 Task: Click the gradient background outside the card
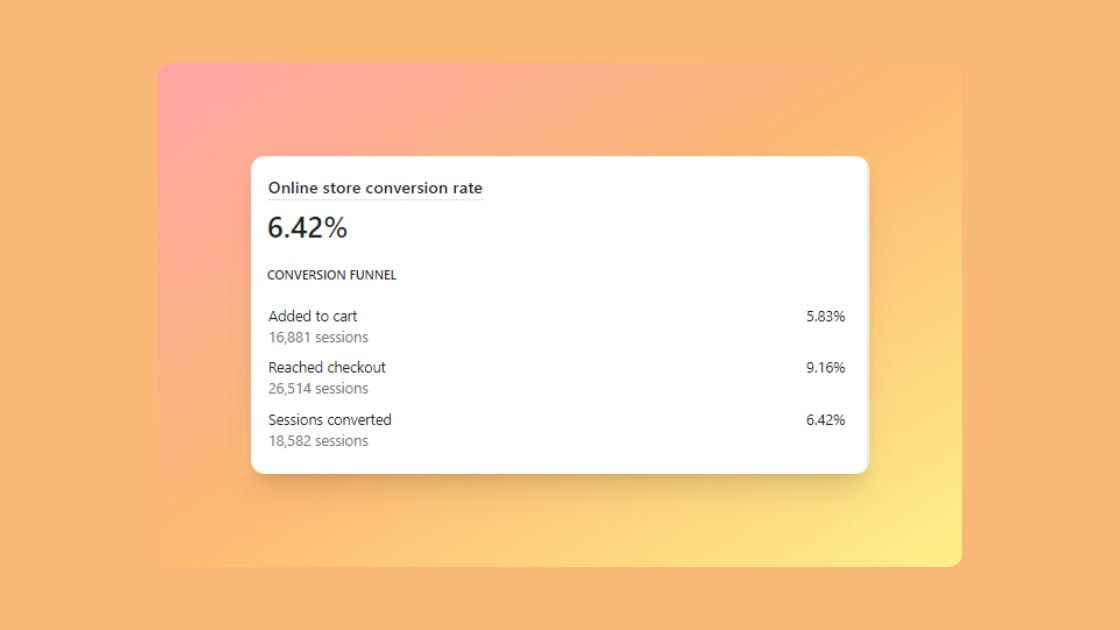click(80, 315)
